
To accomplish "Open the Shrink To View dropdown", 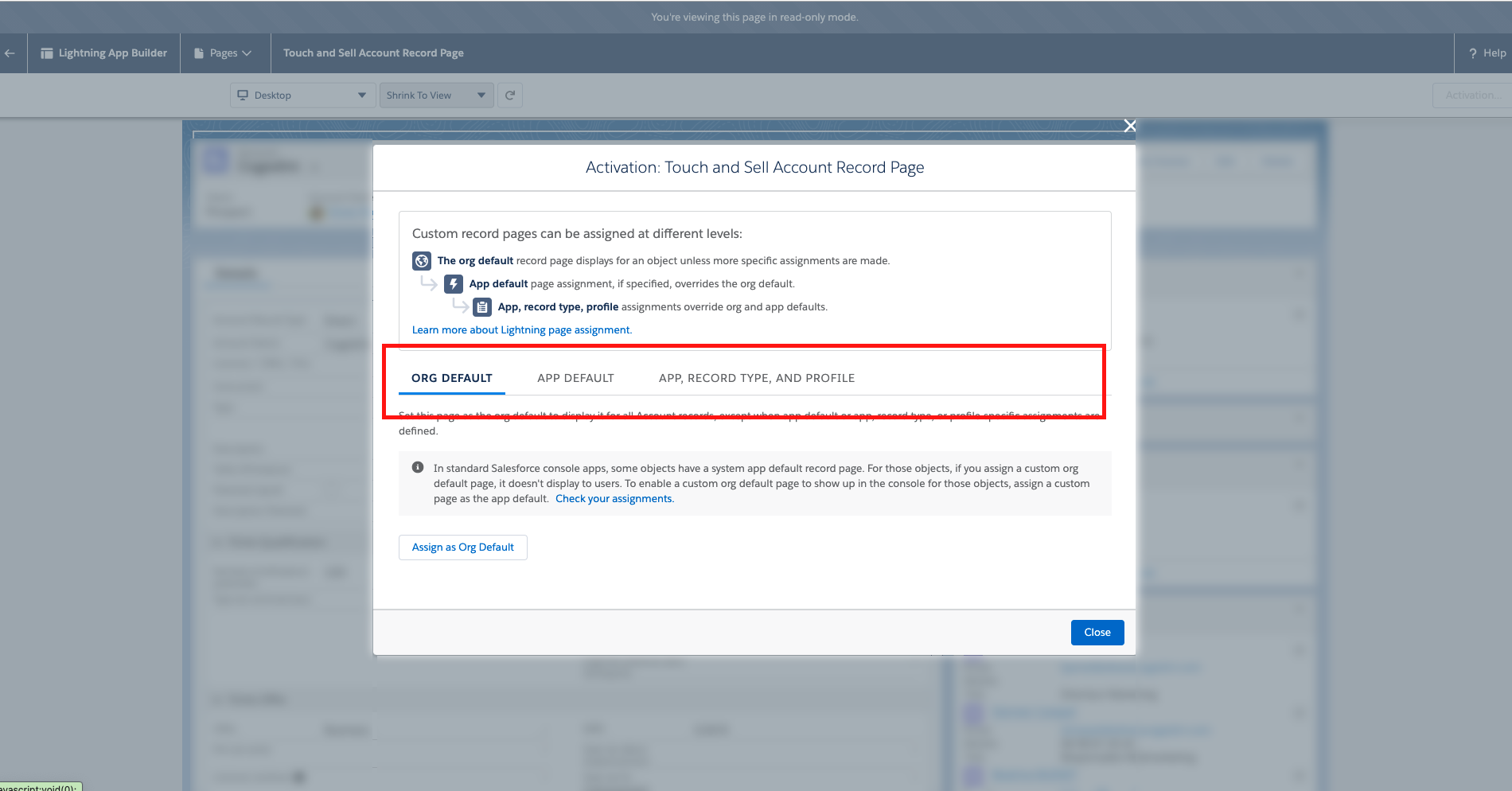I will 436,95.
